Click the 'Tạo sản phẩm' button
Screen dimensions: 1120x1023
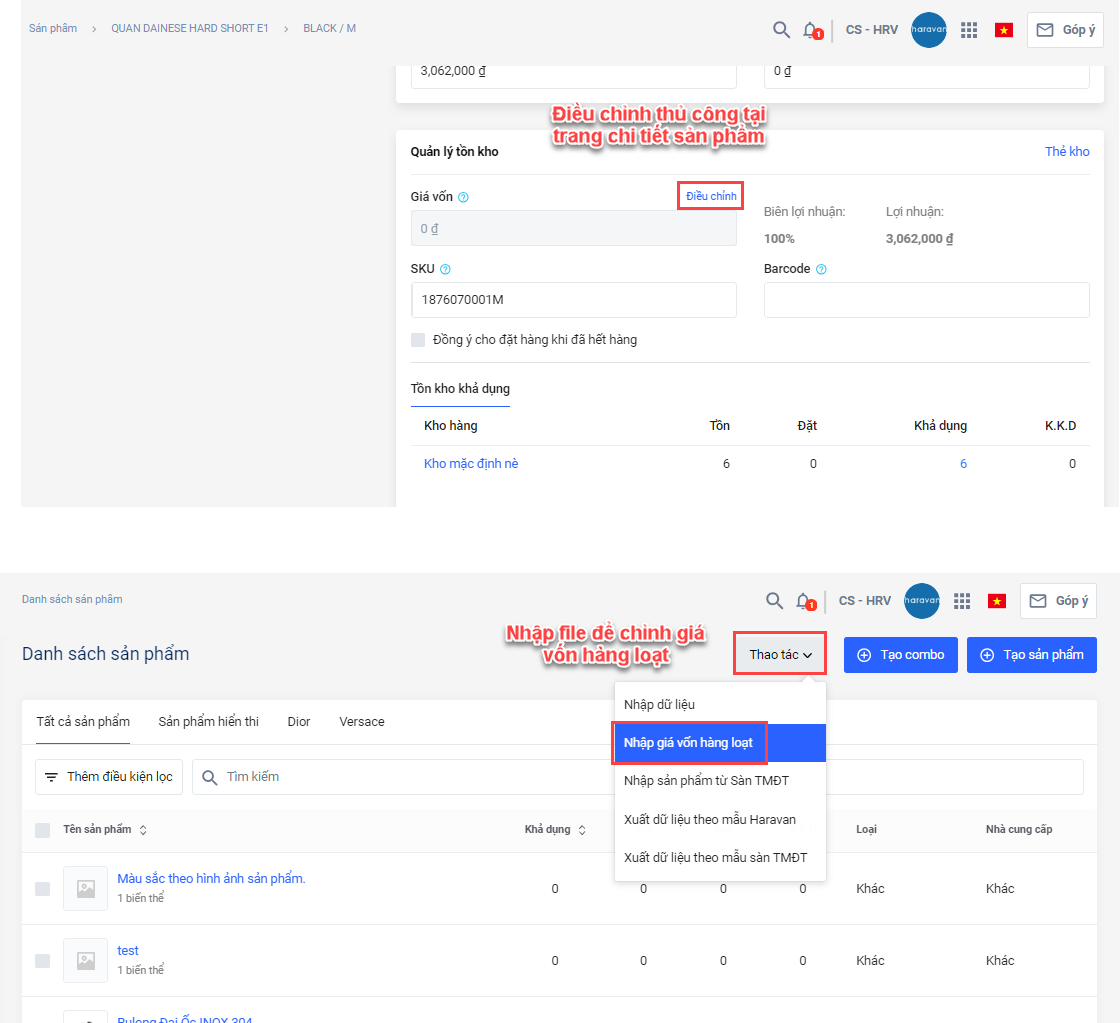[x=1031, y=655]
